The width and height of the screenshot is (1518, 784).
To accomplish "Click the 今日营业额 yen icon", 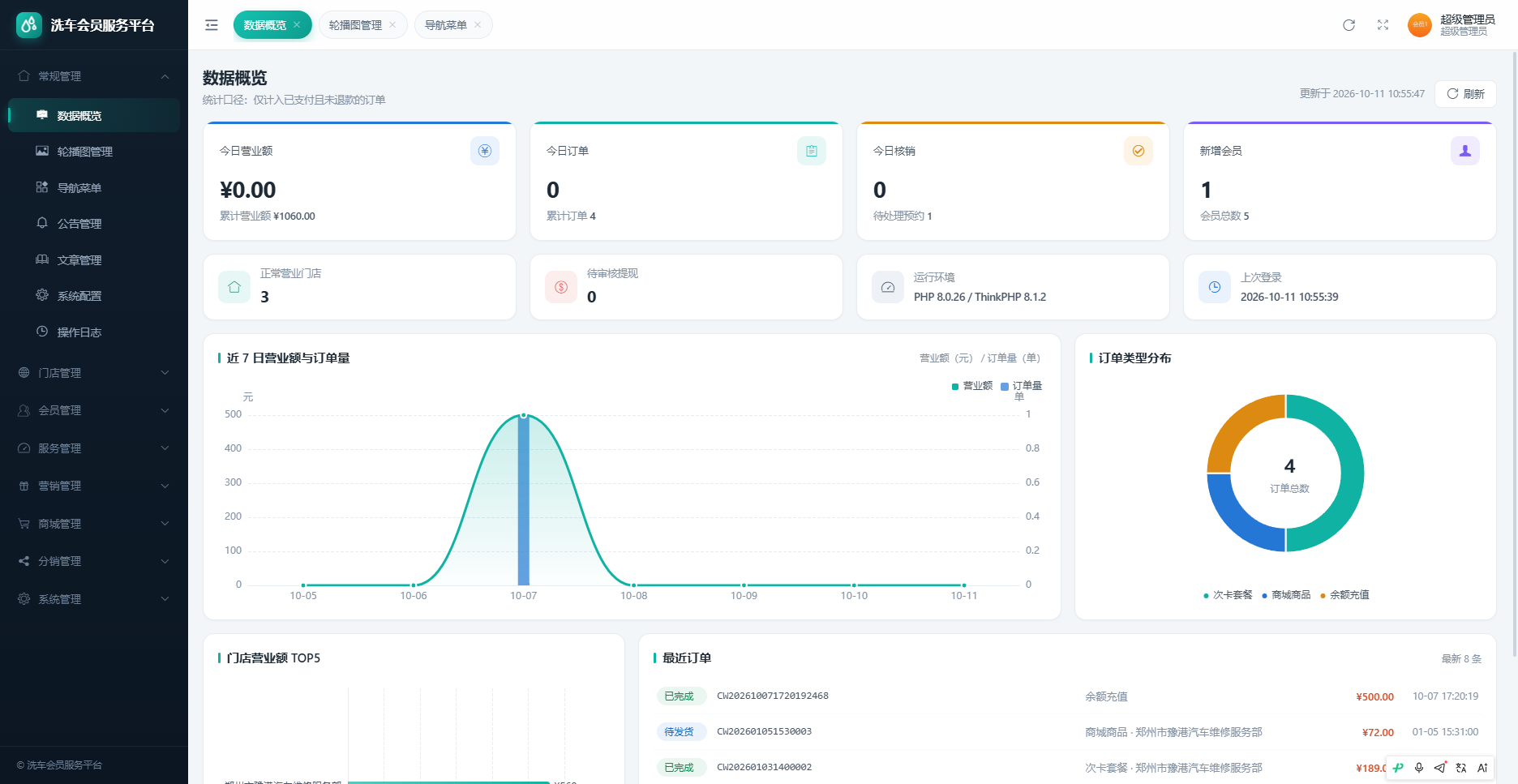I will click(x=485, y=151).
